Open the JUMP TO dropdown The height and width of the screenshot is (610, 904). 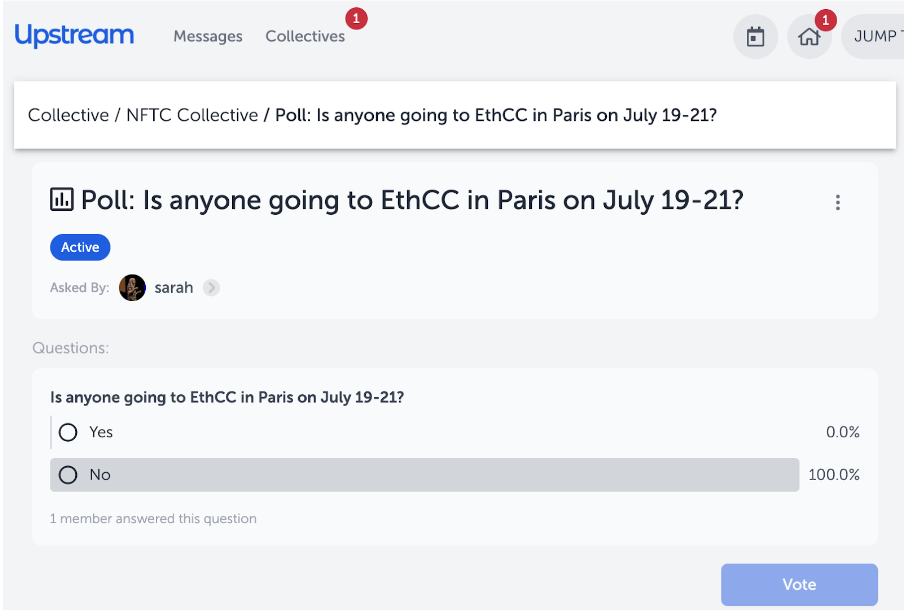pyautogui.click(x=873, y=37)
